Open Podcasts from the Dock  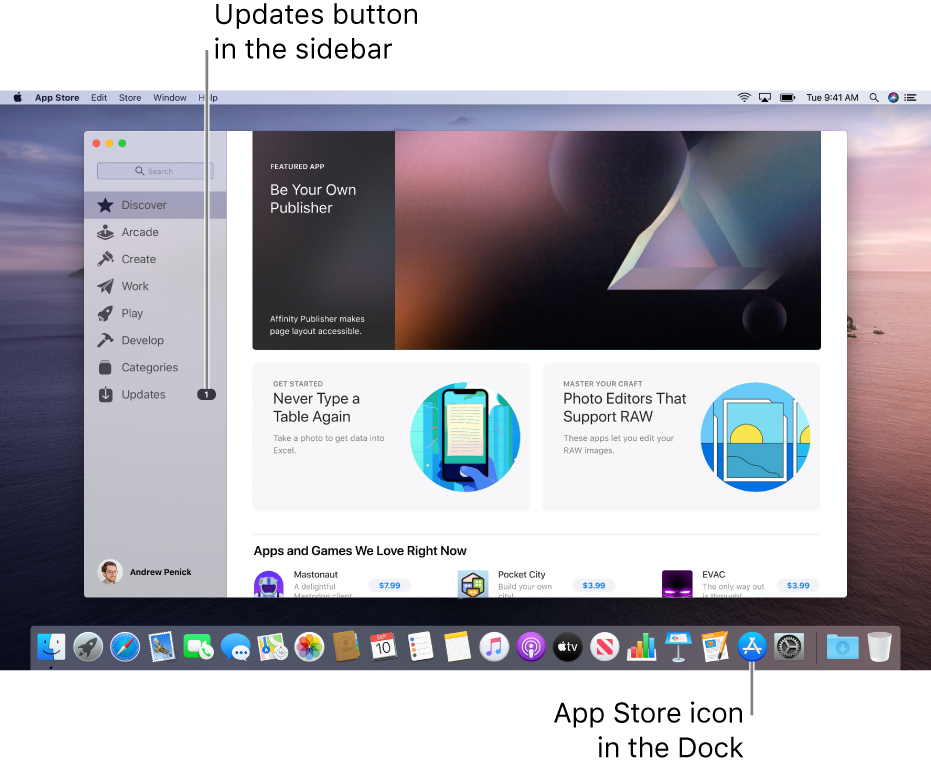click(x=531, y=646)
